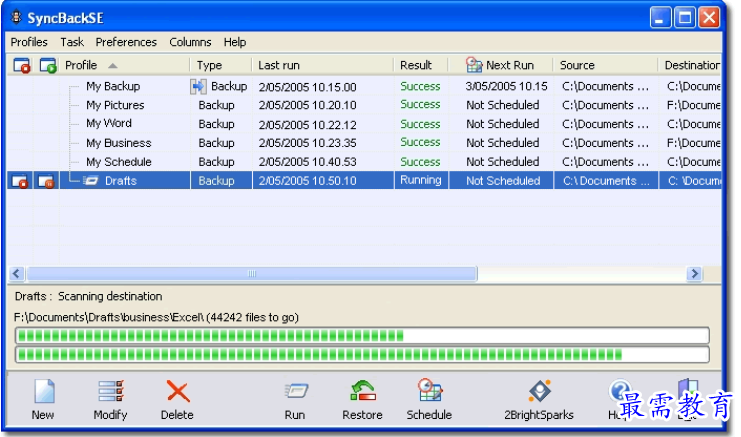Select the My Word profile

109,123
